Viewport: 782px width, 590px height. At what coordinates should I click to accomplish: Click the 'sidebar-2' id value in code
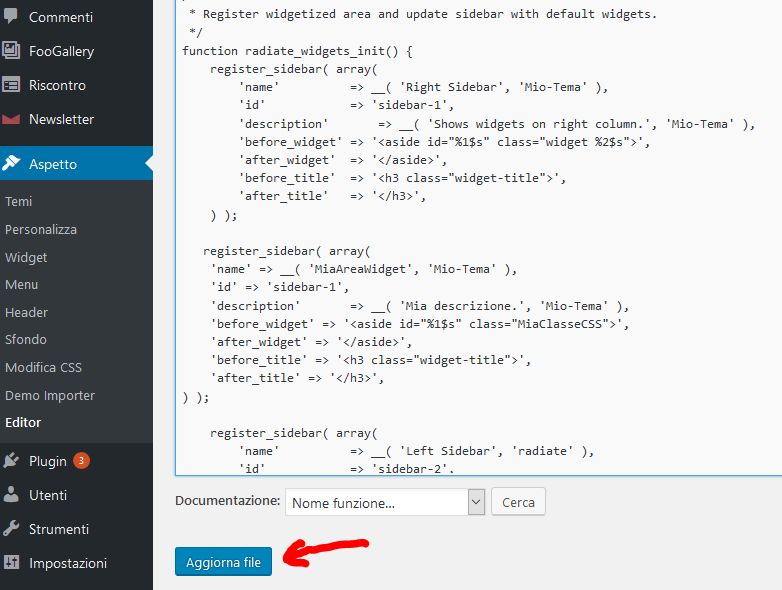pos(409,469)
